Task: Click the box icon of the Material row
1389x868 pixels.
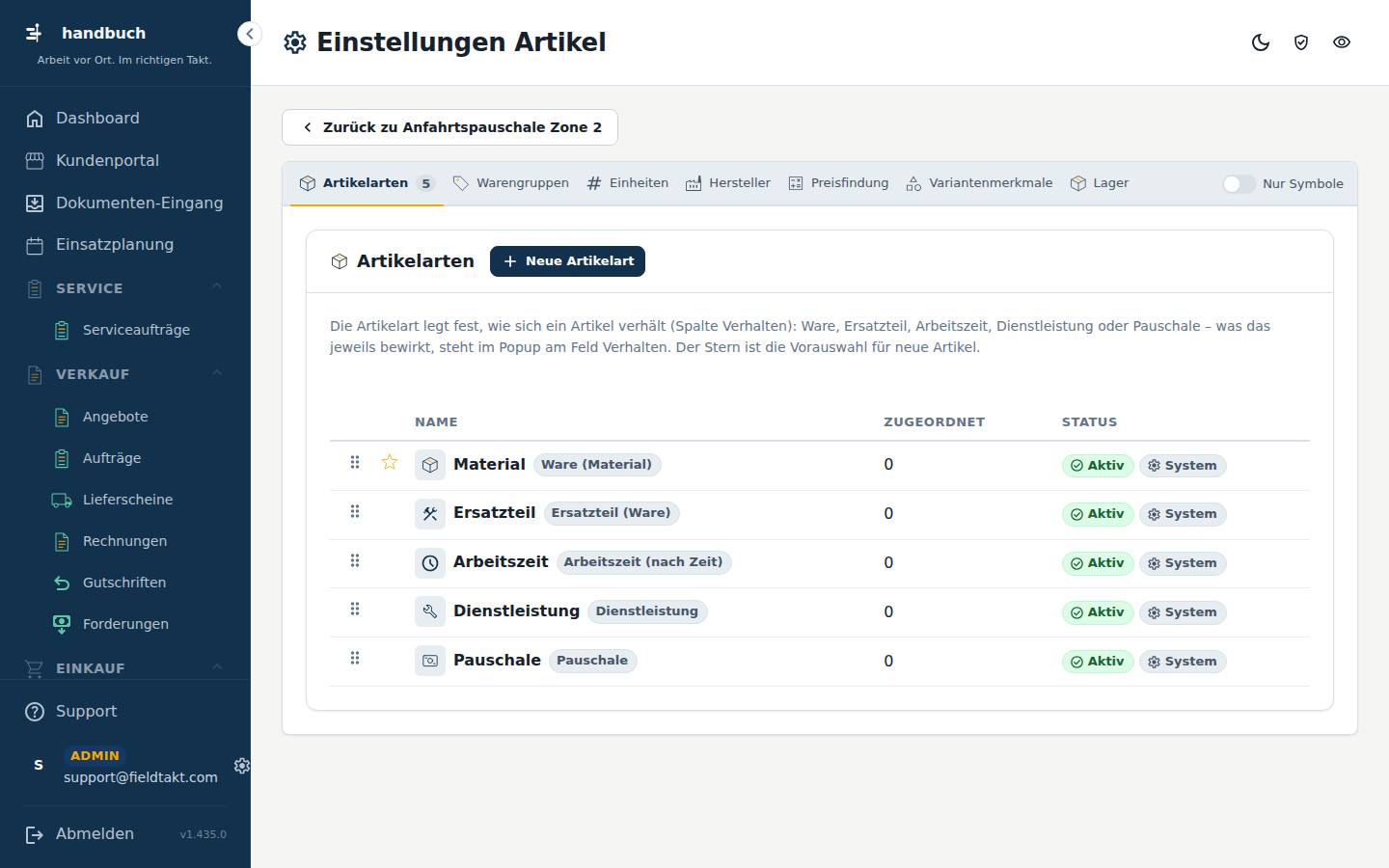Action: pos(430,465)
